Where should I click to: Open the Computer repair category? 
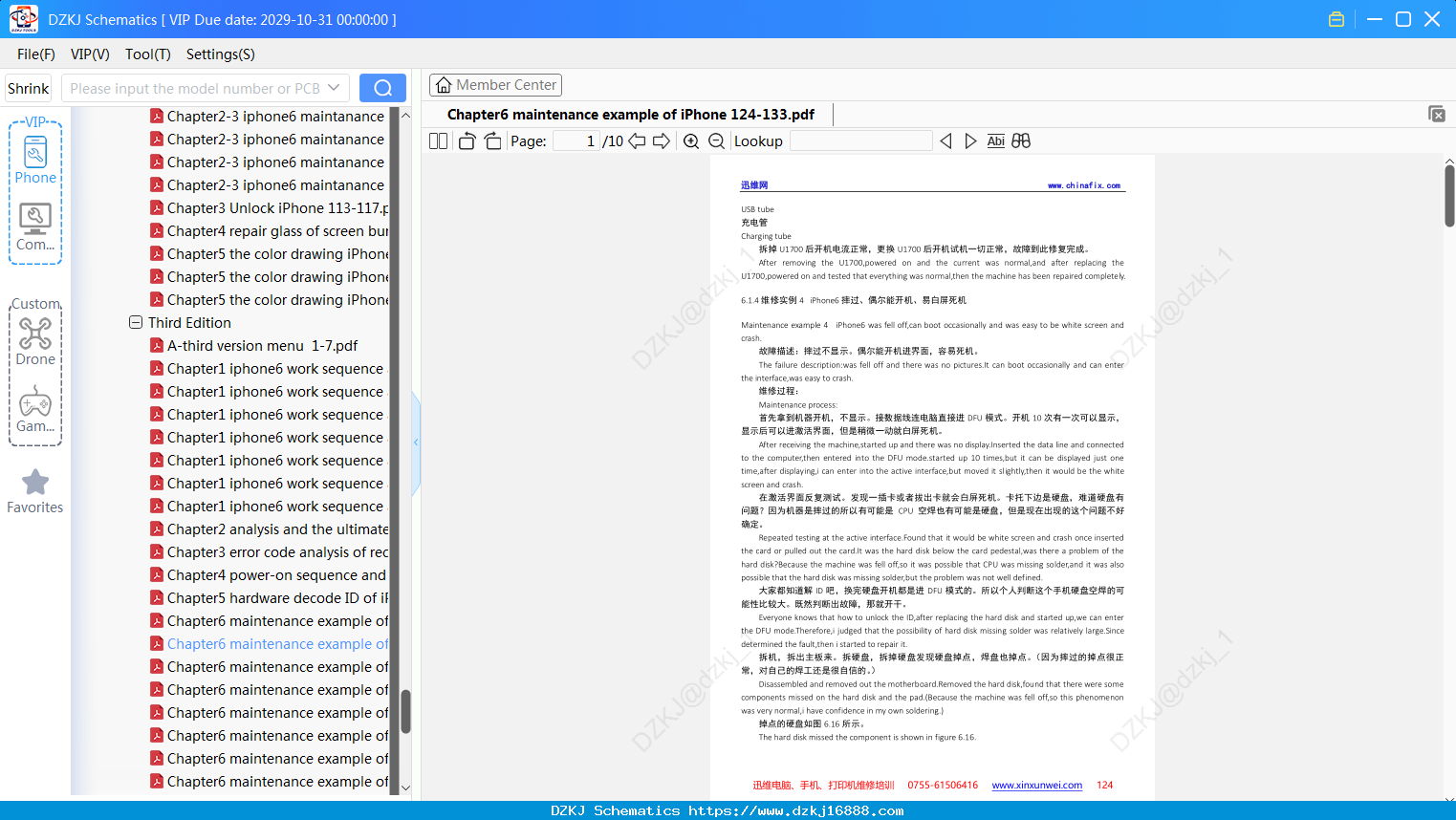35,227
